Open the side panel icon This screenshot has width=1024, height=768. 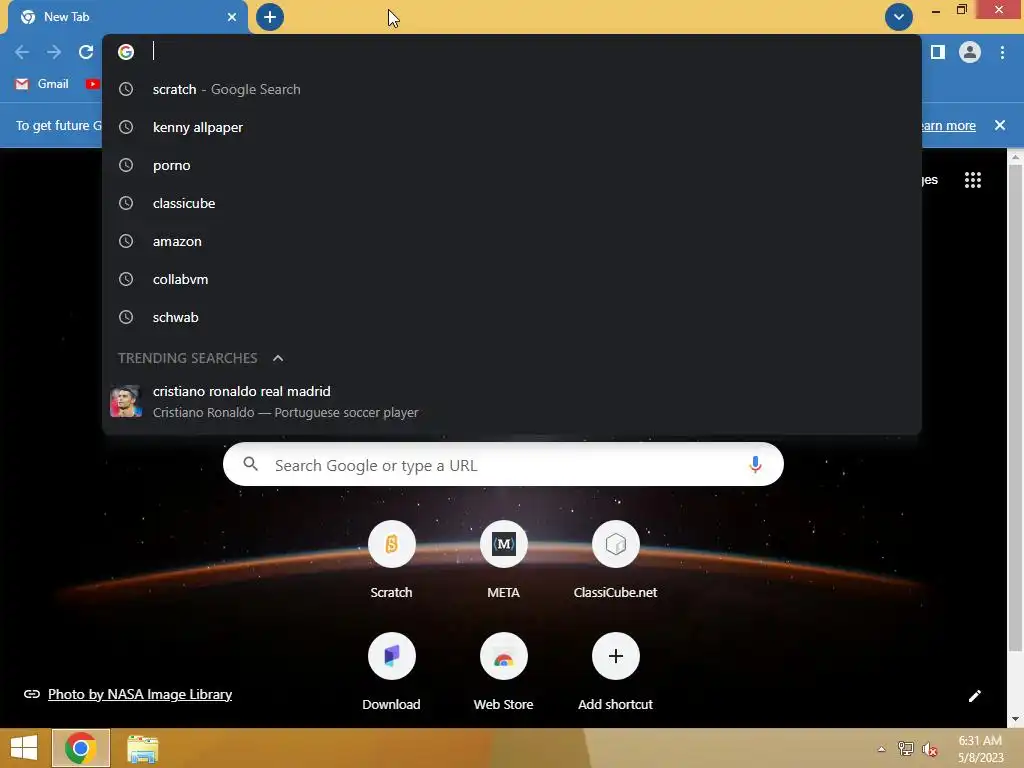[x=938, y=52]
